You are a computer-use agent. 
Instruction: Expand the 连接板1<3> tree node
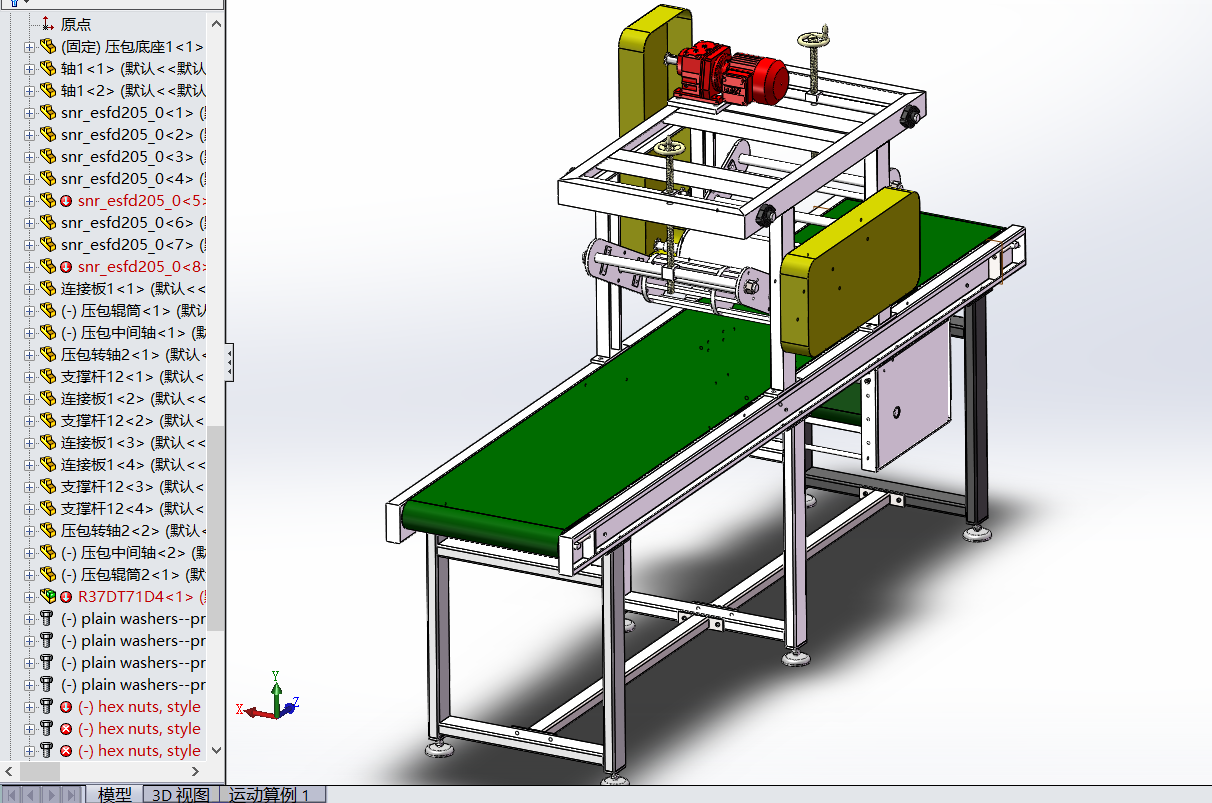click(x=29, y=443)
